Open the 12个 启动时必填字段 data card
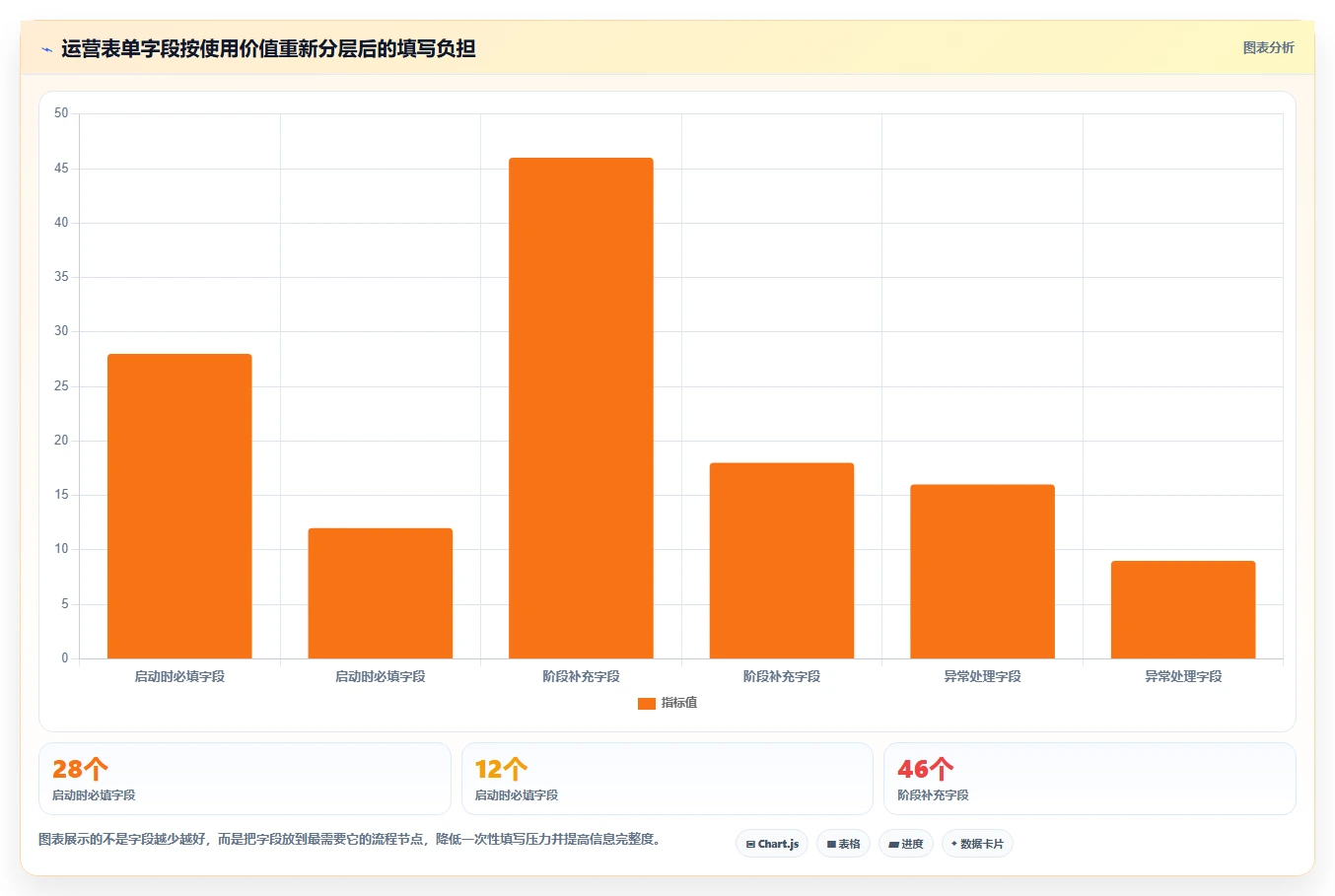 (x=667, y=779)
